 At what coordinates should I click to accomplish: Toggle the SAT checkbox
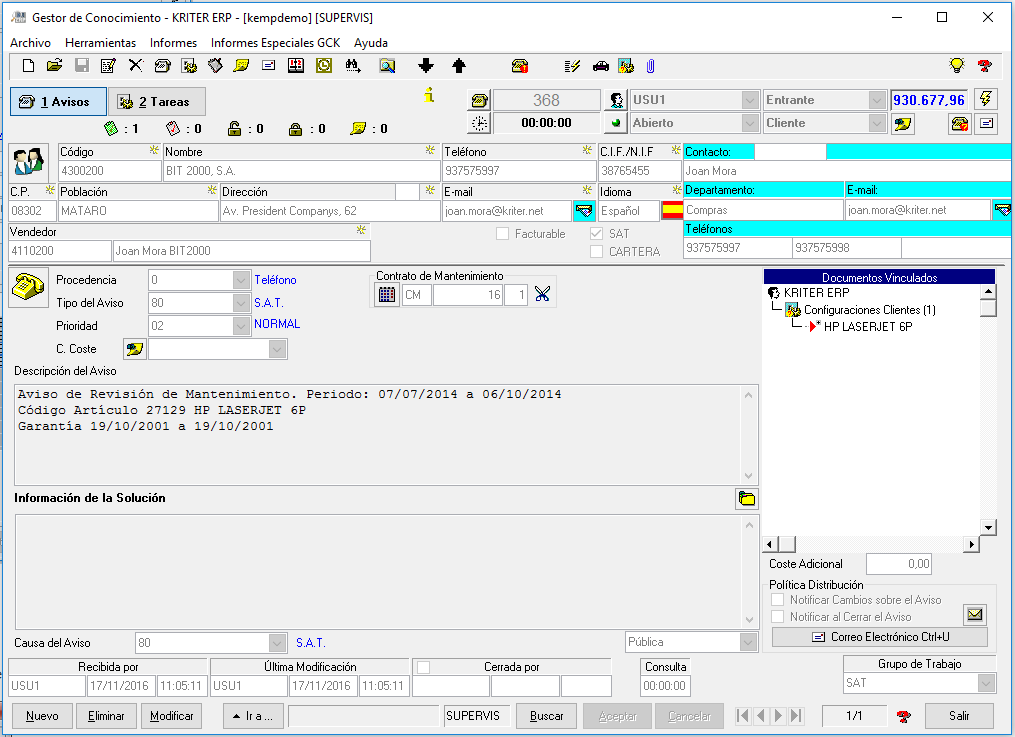[x=596, y=234]
